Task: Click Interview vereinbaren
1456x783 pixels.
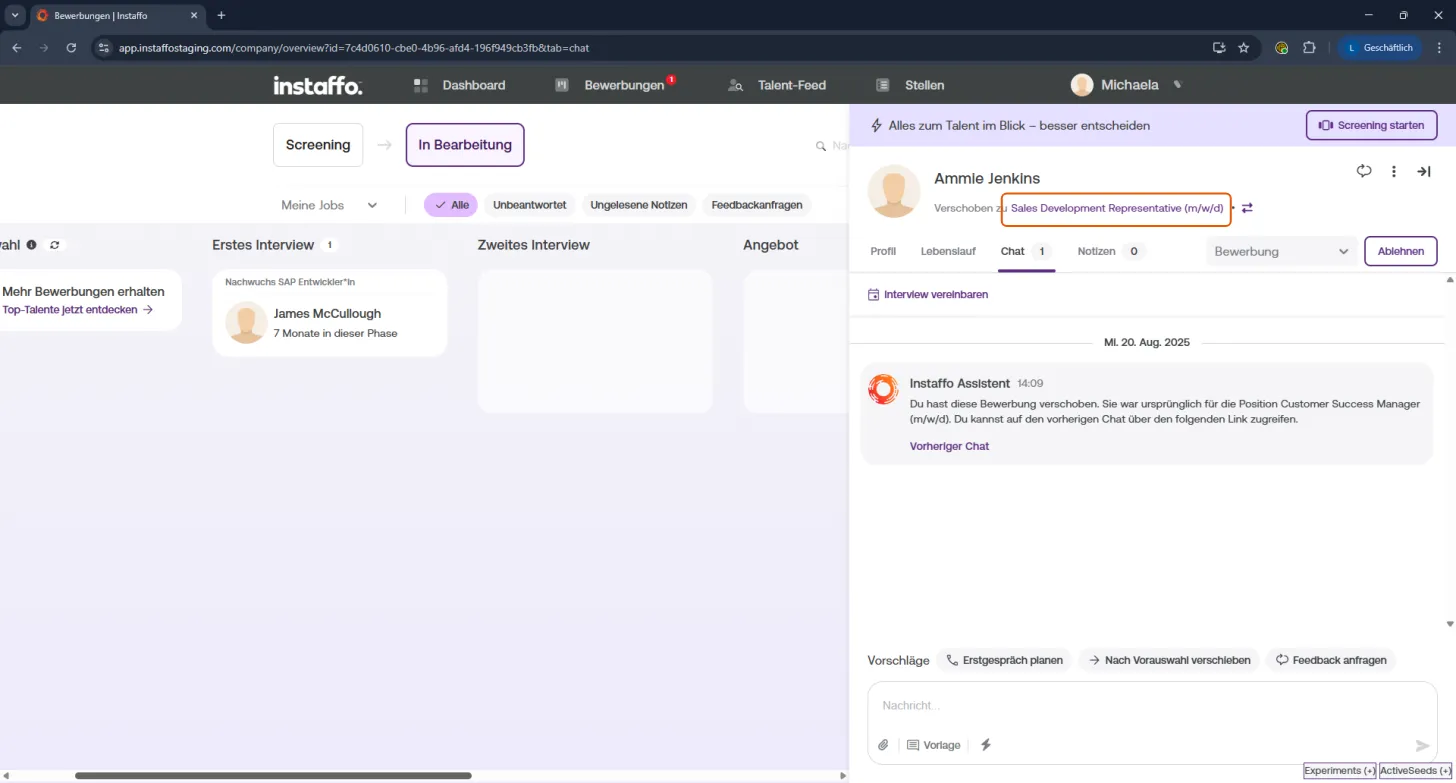Action: (928, 295)
